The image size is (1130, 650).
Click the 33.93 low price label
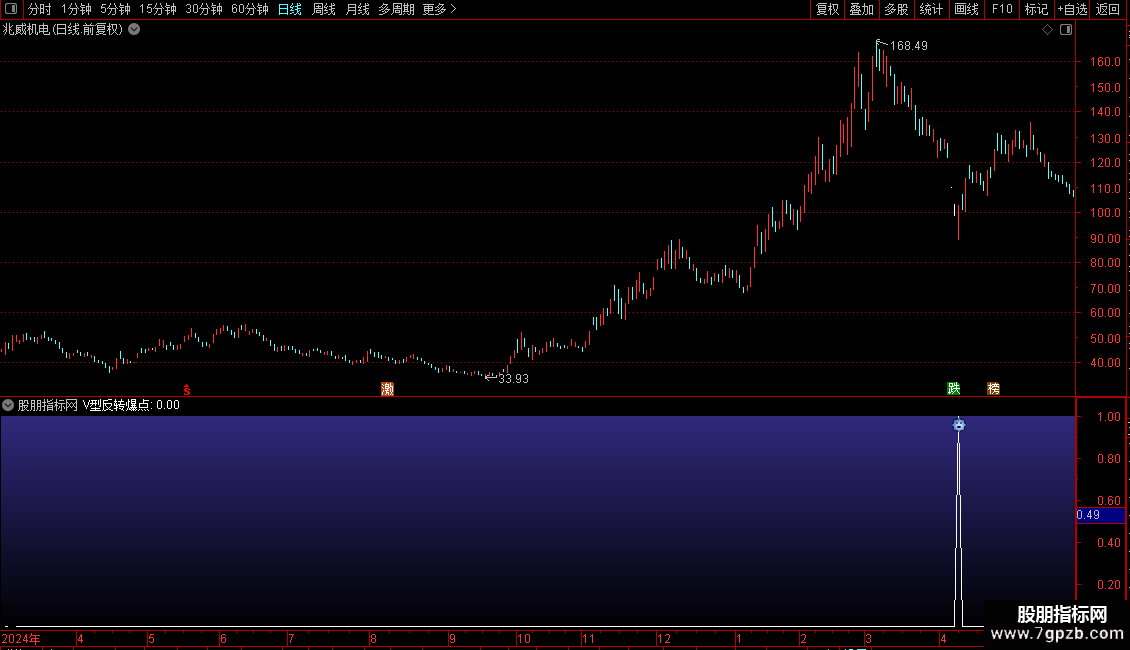point(513,379)
